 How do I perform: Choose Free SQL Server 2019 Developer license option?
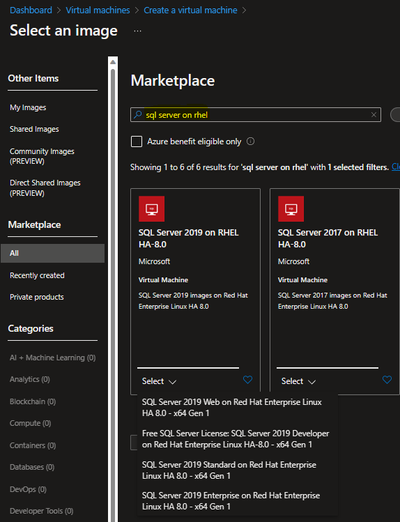[235, 439]
